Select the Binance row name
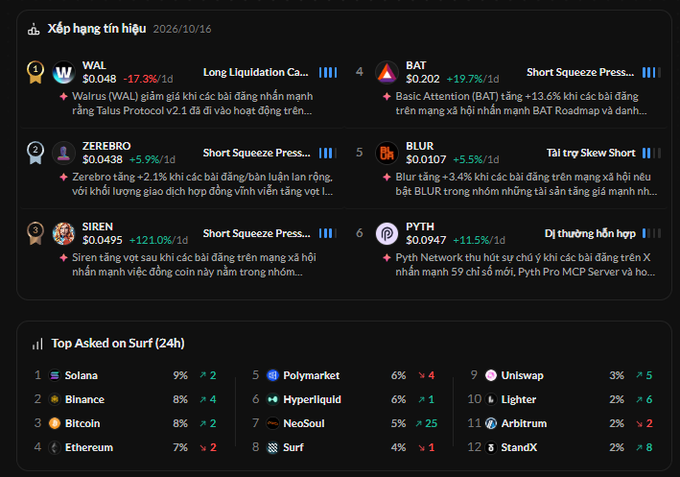680x477 pixels. tap(85, 399)
